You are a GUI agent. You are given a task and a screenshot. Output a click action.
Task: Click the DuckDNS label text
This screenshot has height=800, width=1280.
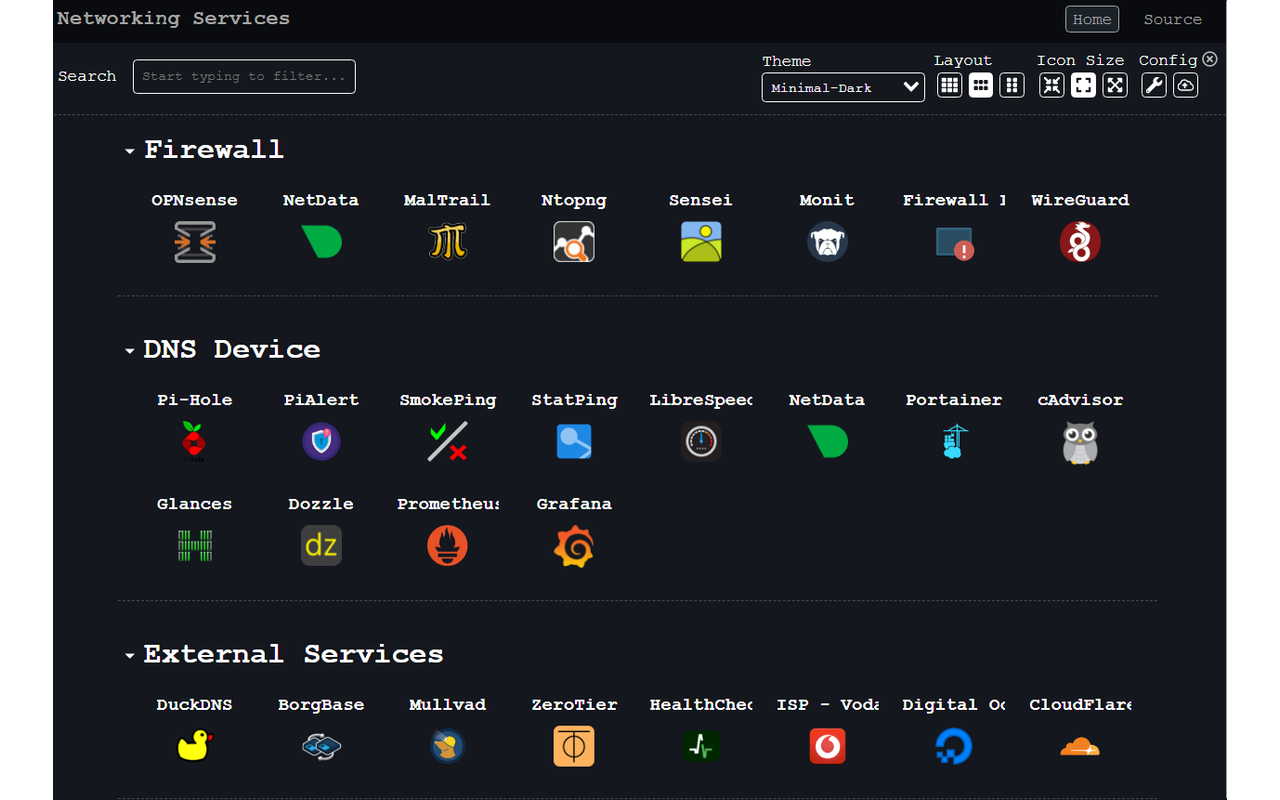click(195, 705)
